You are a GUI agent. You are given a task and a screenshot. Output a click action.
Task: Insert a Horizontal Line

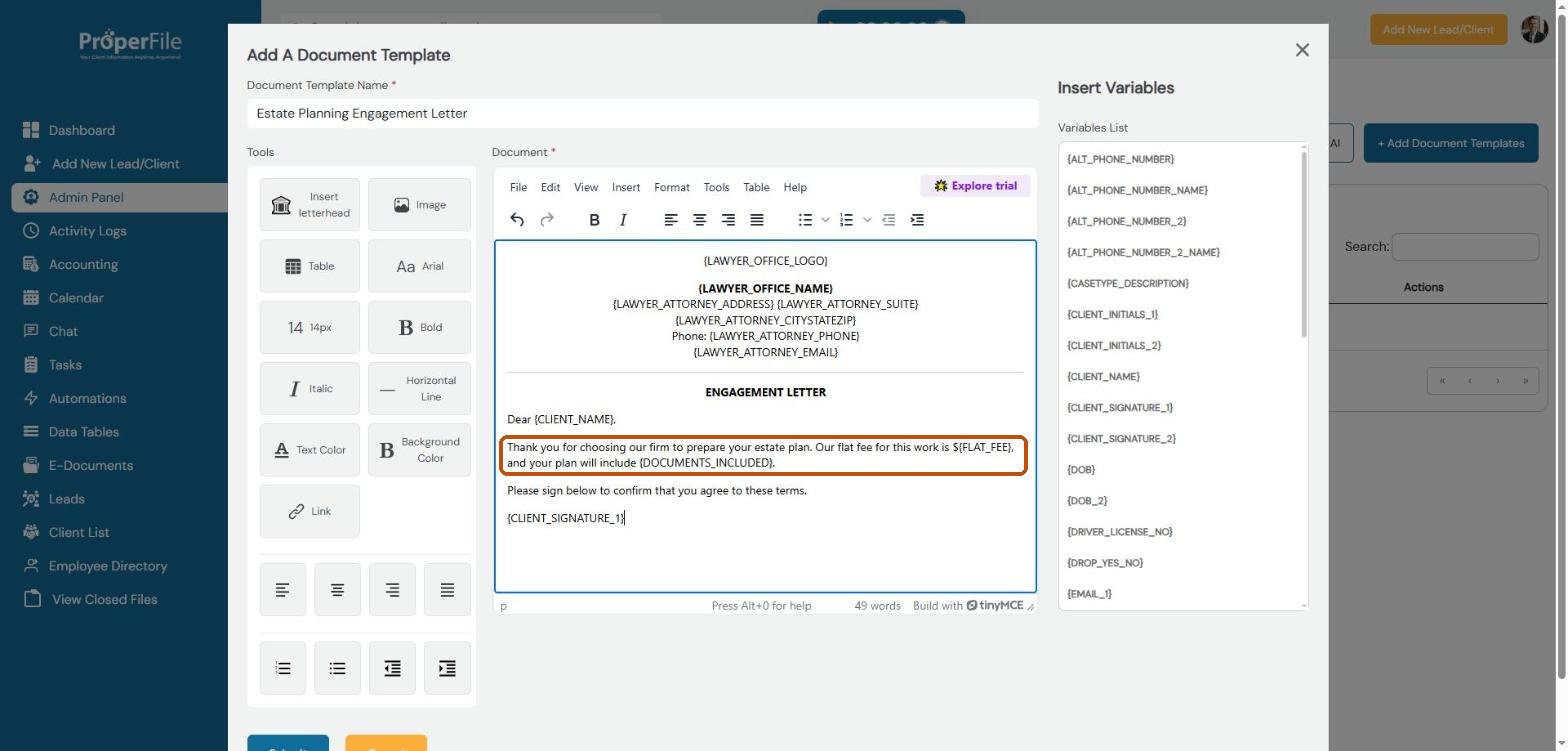[x=419, y=389]
